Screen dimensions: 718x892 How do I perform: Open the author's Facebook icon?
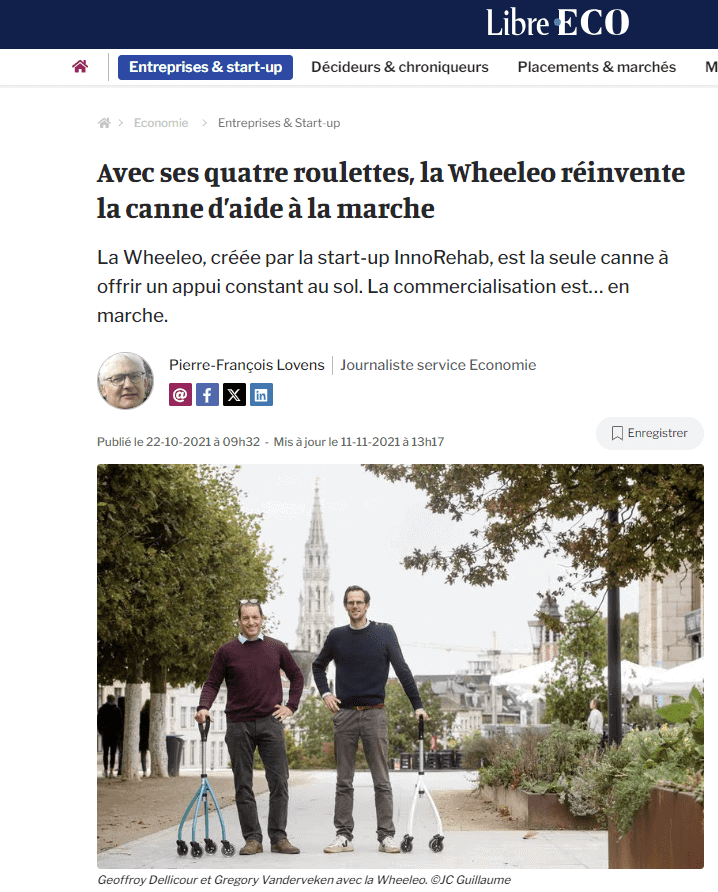tap(207, 394)
